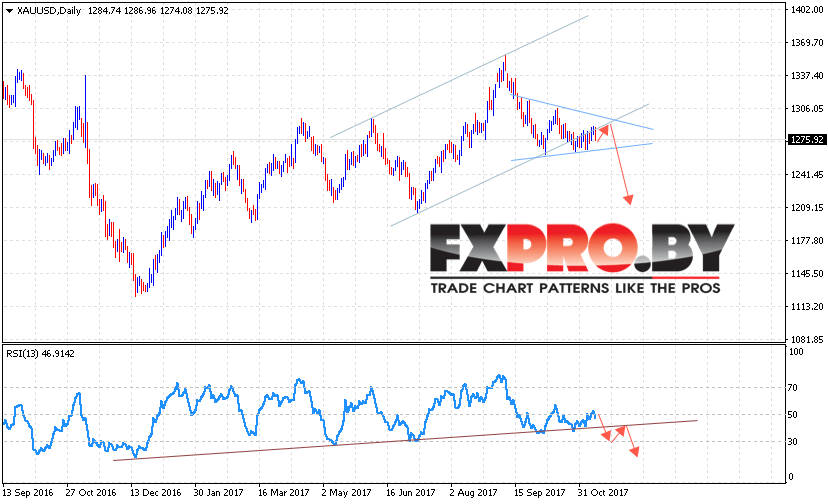Click the date label 31 Oct 2017
828x504 pixels.
pyautogui.click(x=604, y=492)
